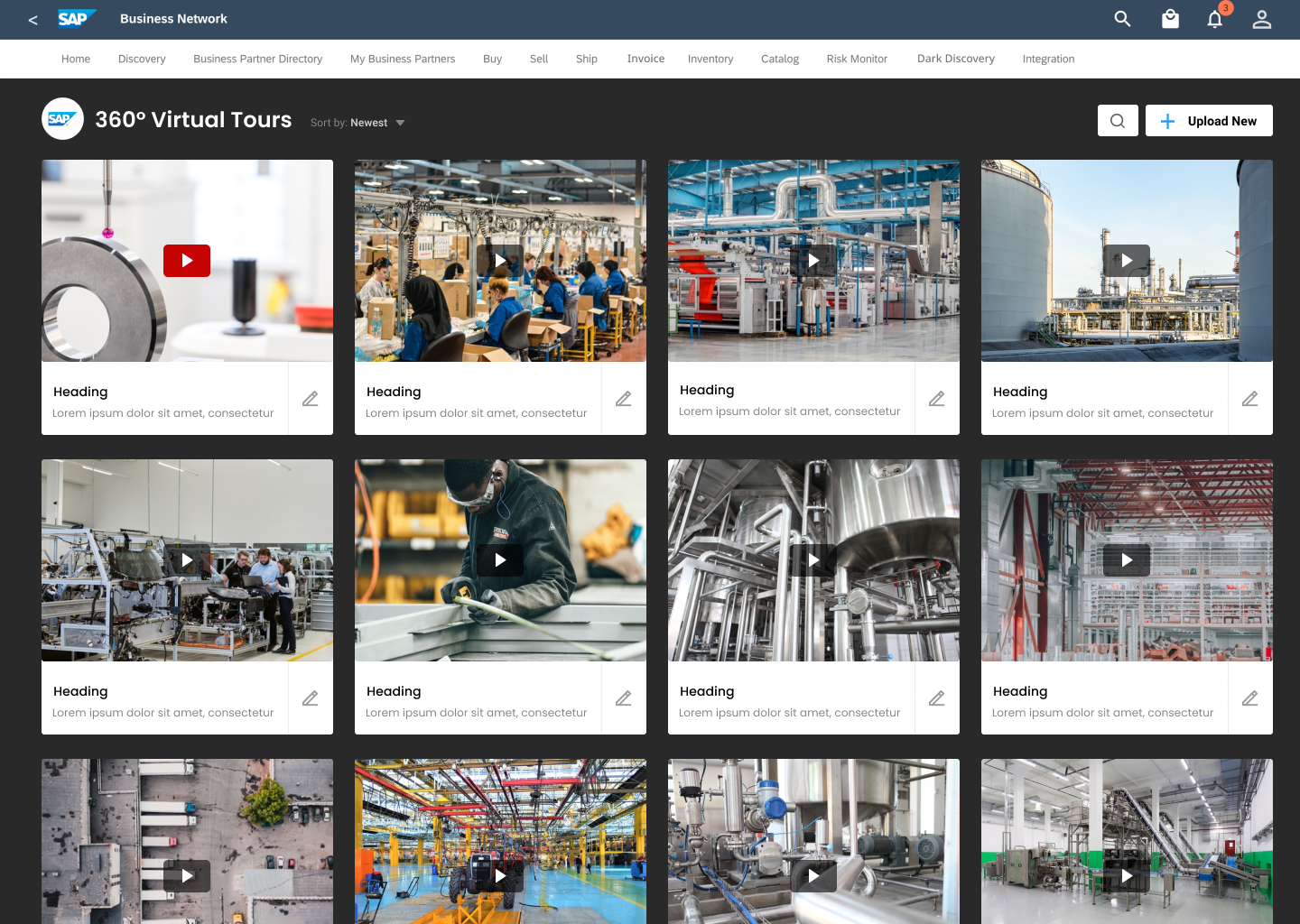Viewport: 1300px width, 924px height.
Task: Play the stainless steel tanks video
Action: tap(813, 560)
